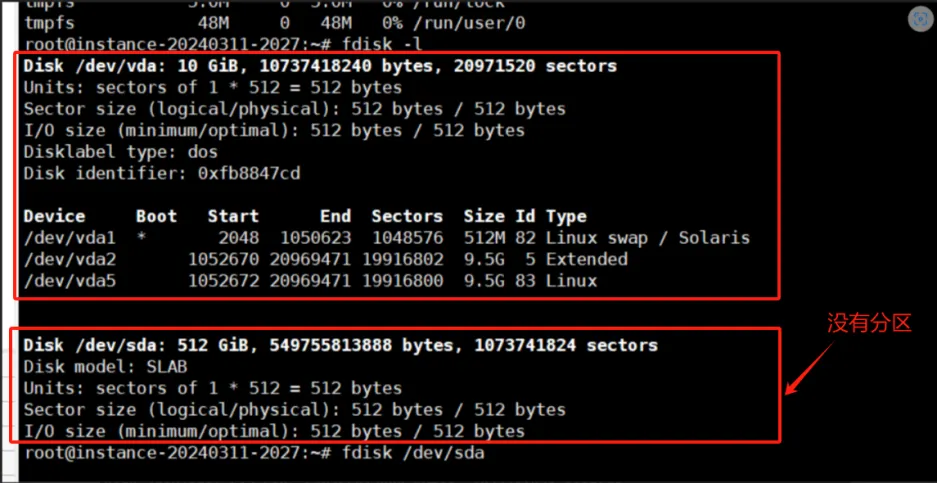Viewport: 937px width, 483px height.
Task: Click the 'Sectors' column header
Action: 406,216
